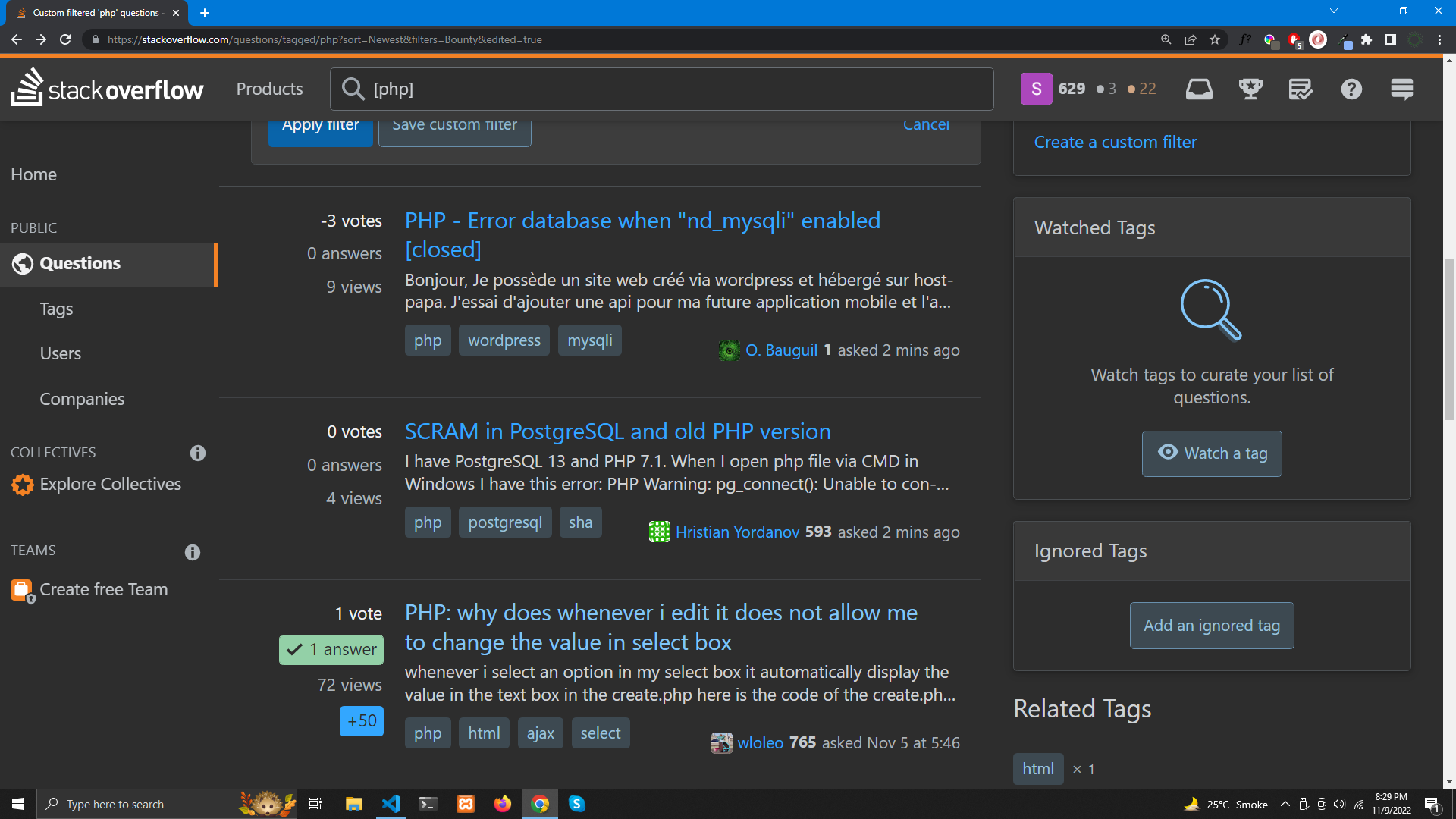The width and height of the screenshot is (1456, 819).
Task: Reload the page with browser refresh
Action: point(65,39)
